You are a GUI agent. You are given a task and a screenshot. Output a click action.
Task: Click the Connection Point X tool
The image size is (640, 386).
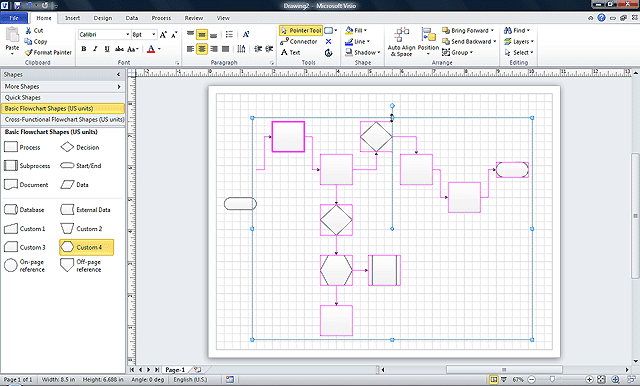(x=329, y=42)
